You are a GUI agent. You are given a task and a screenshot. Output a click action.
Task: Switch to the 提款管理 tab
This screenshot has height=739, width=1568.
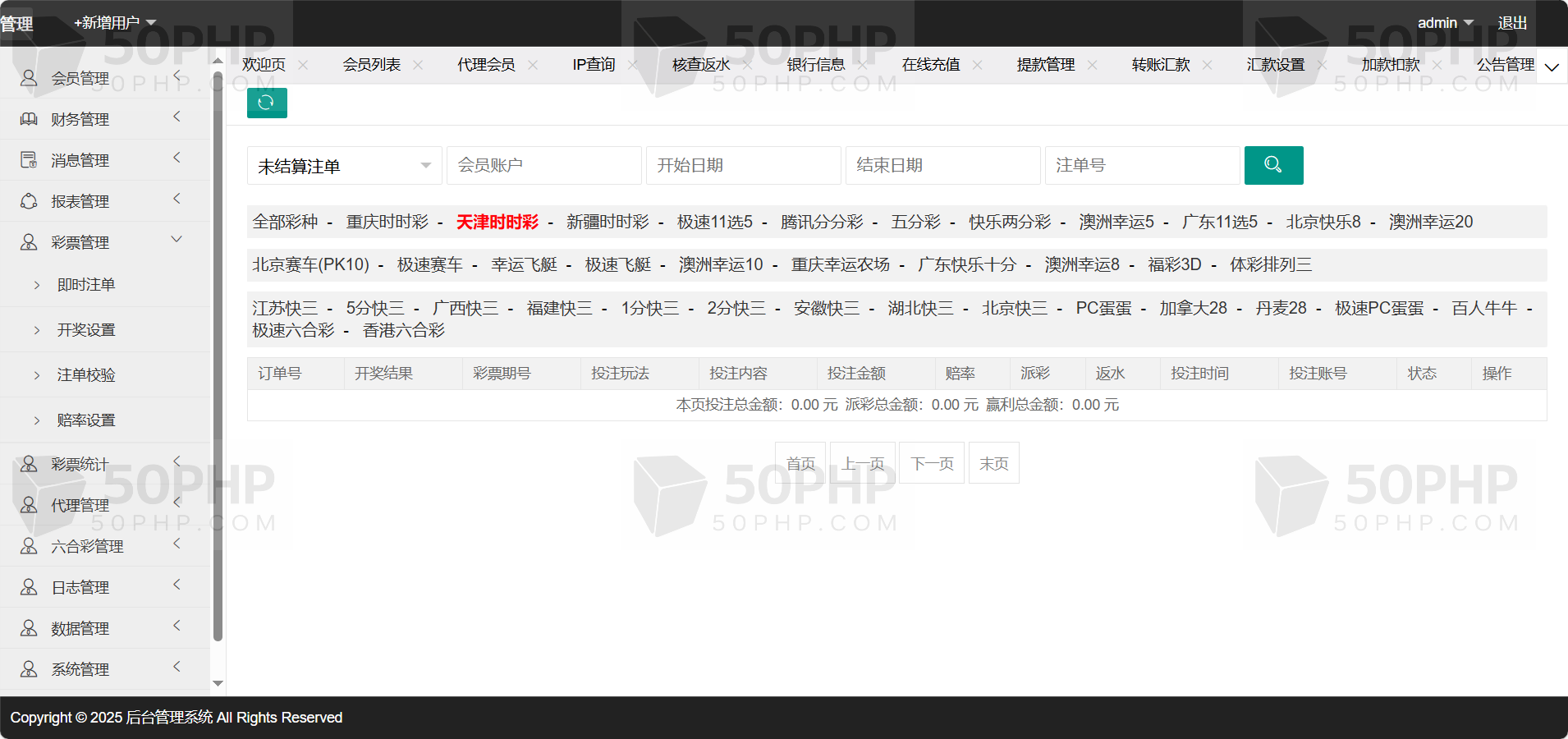(x=1045, y=65)
